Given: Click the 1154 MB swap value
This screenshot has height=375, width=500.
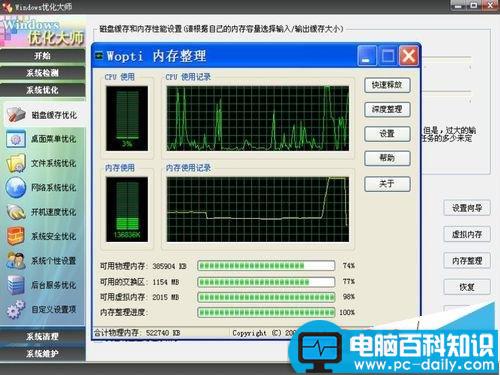Looking at the screenshot, I should coord(166,282).
